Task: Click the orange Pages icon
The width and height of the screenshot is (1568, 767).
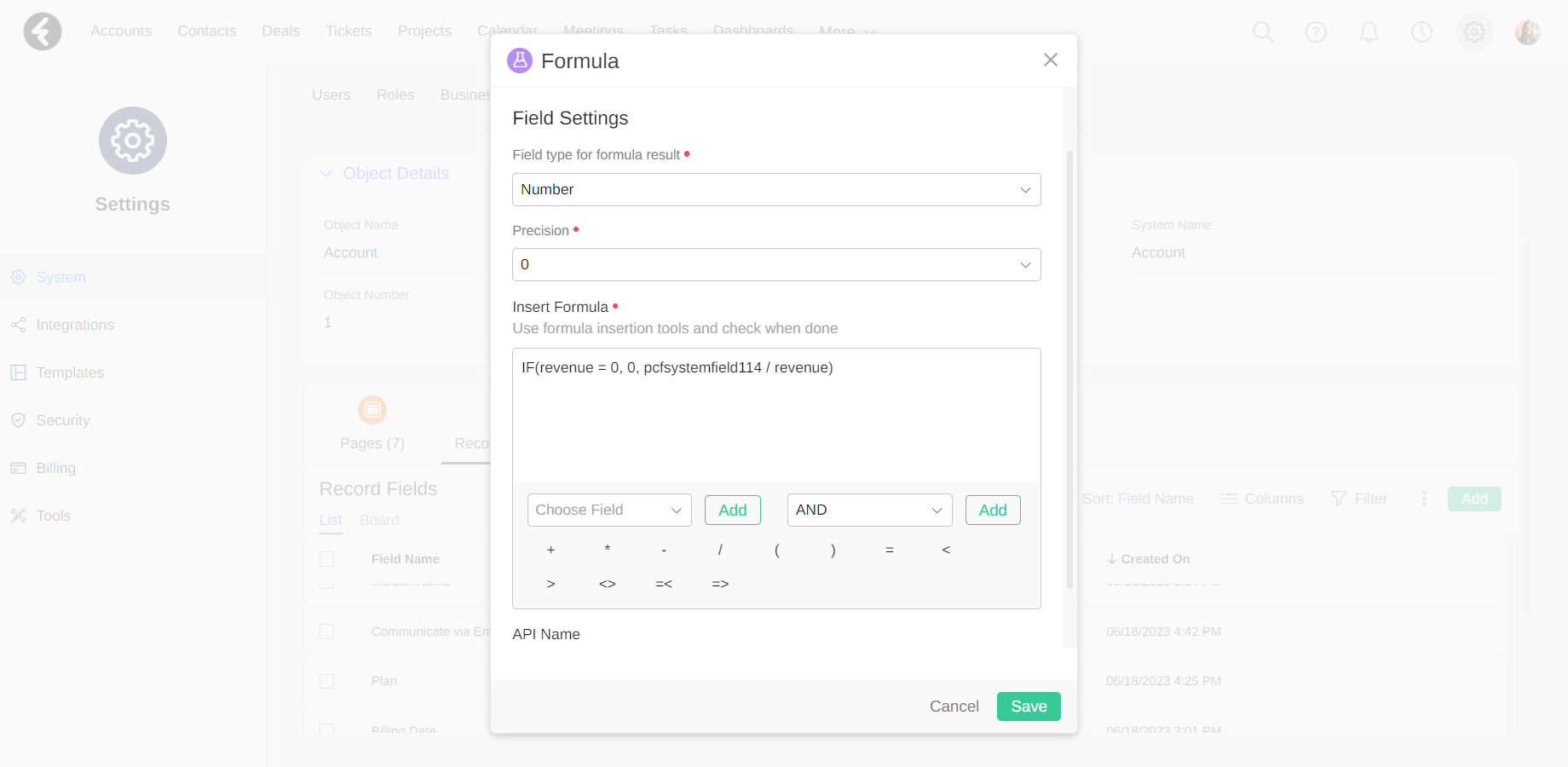Action: [372, 410]
